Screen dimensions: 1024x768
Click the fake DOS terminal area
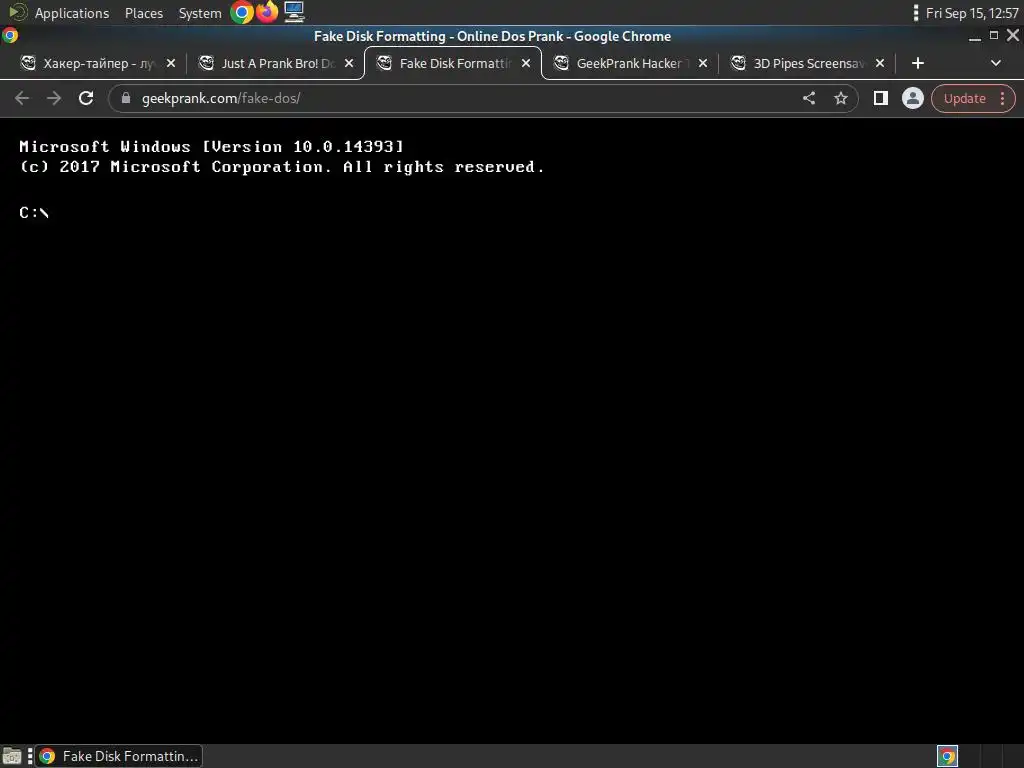(x=512, y=431)
